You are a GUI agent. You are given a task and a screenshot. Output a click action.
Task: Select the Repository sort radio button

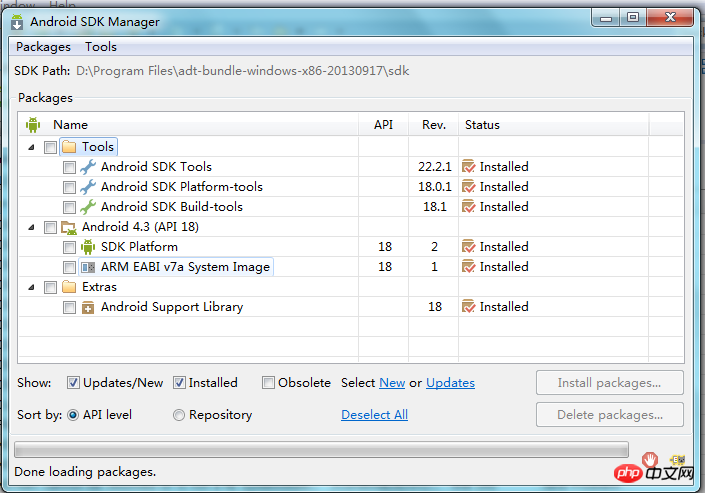pos(179,415)
